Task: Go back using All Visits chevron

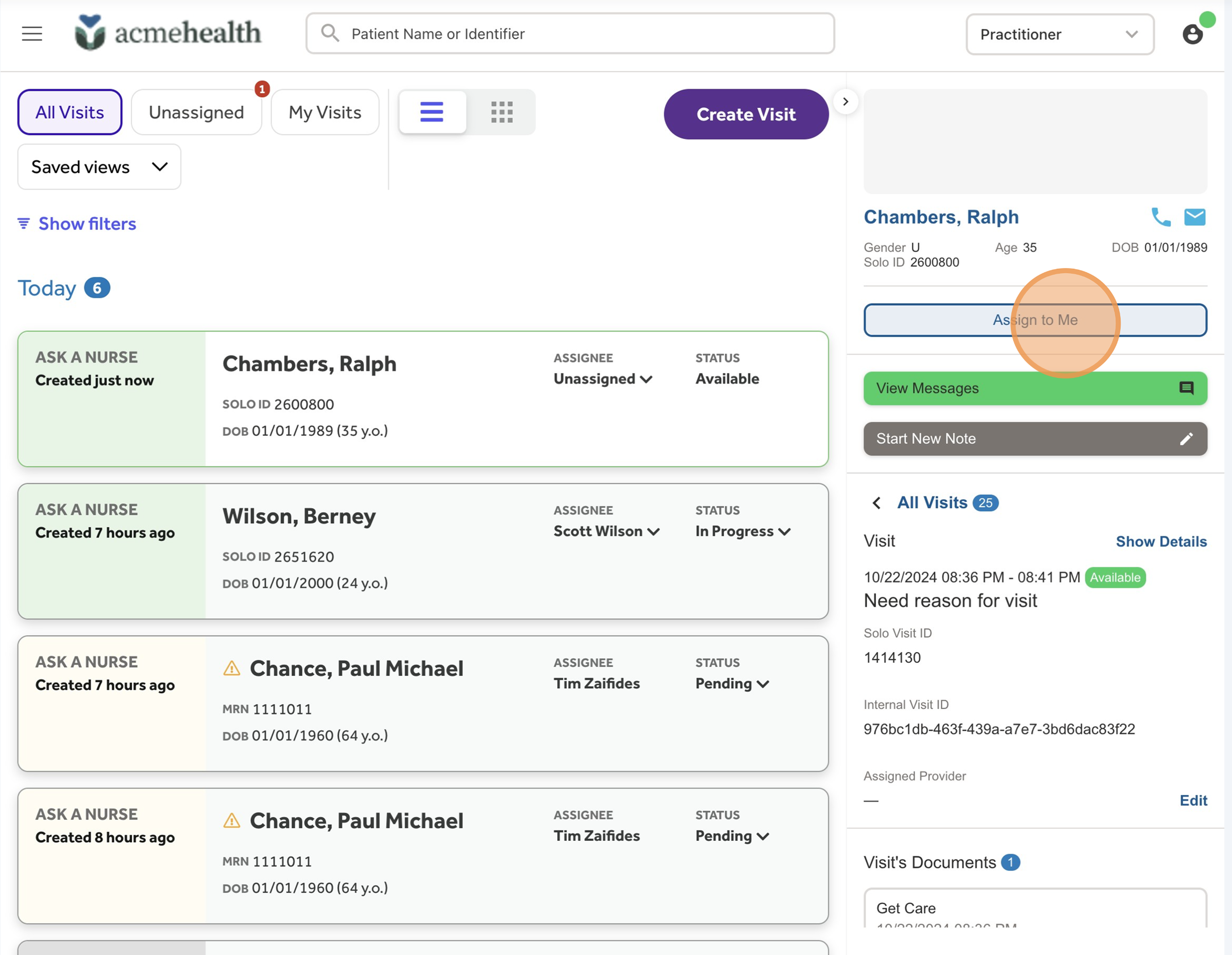Action: tap(876, 502)
